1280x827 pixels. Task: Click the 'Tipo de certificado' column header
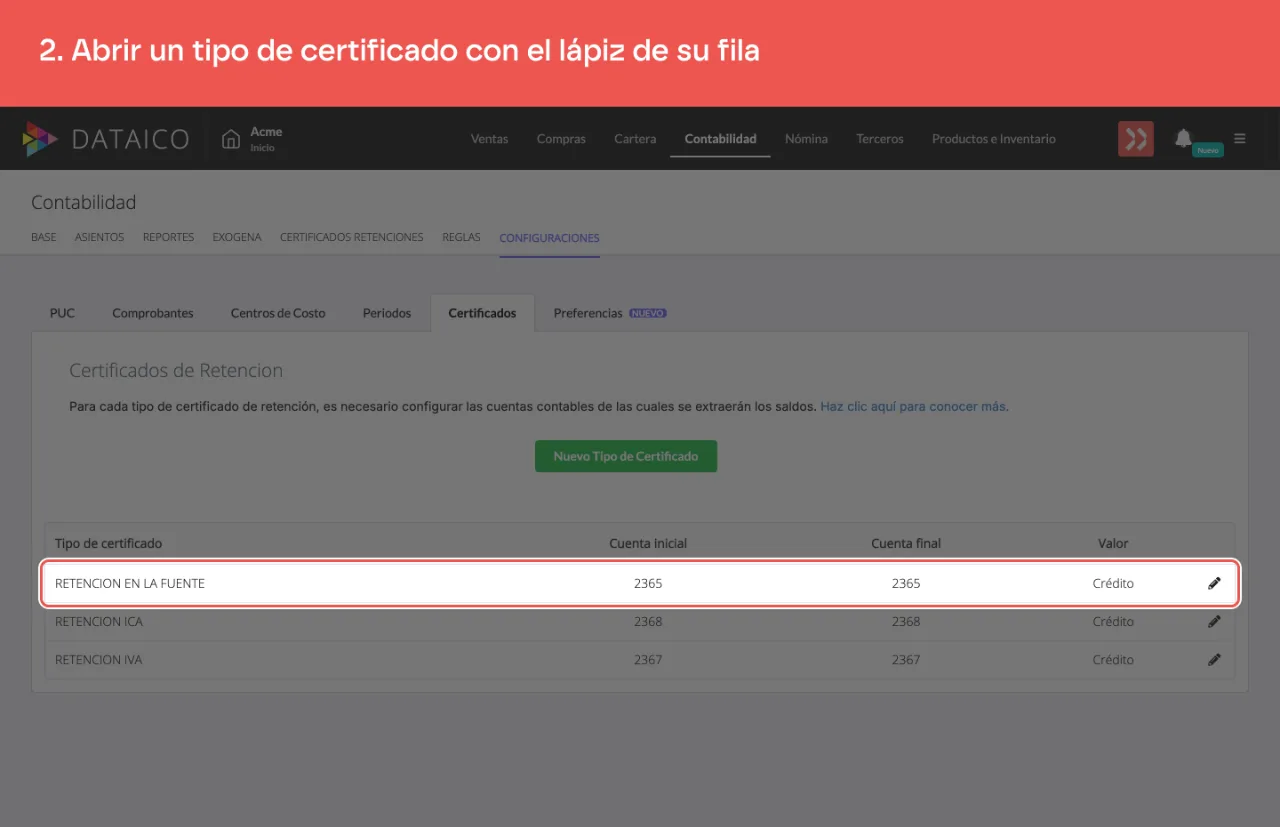pyautogui.click(x=108, y=543)
